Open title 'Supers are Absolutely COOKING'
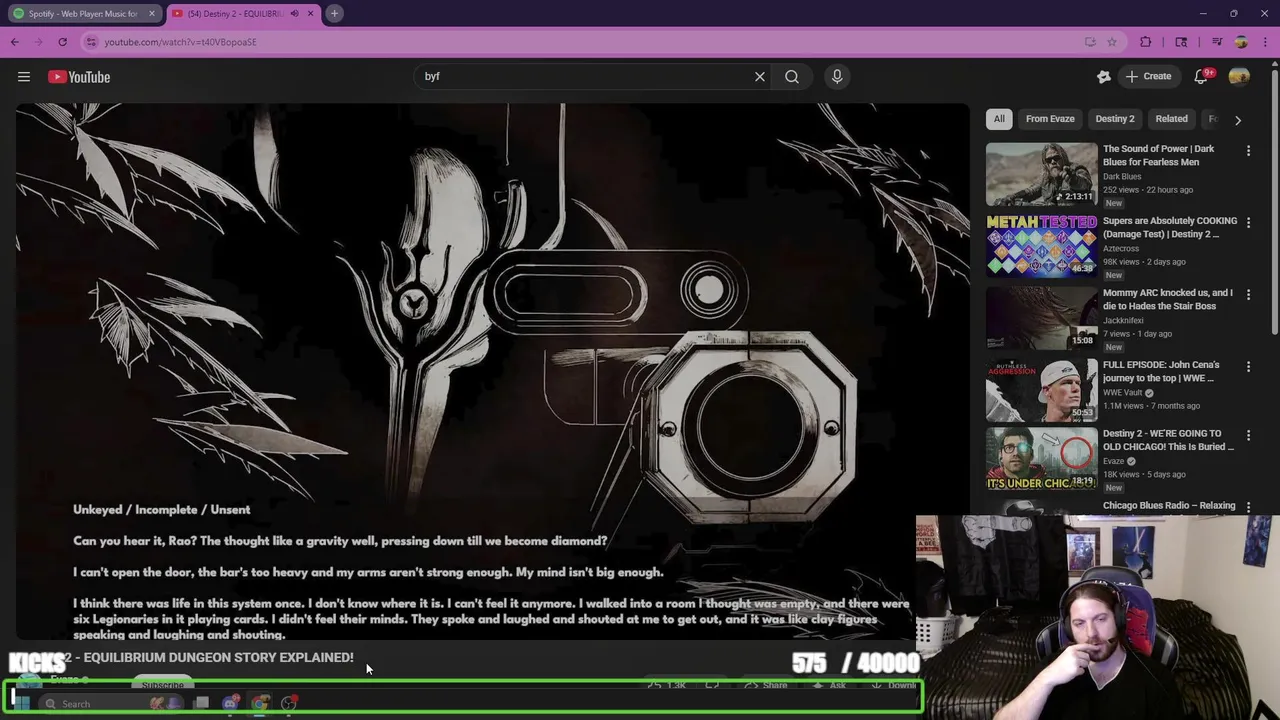Screen dimensions: 1280x720 click(x=1170, y=227)
